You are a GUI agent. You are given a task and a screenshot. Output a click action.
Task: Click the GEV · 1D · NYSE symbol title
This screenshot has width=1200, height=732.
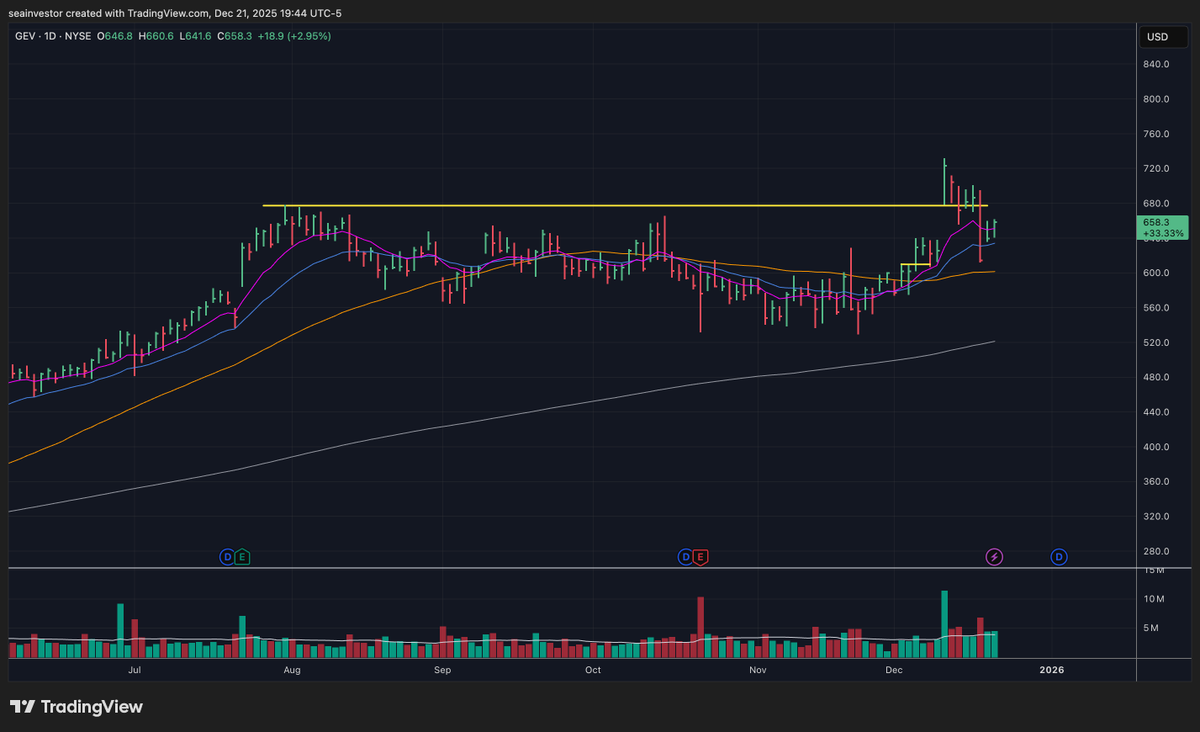click(x=51, y=36)
